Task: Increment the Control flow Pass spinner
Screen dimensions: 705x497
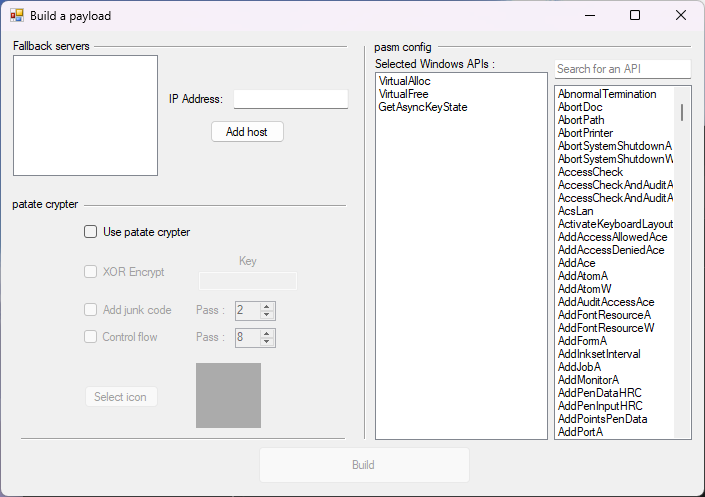Action: (267, 333)
